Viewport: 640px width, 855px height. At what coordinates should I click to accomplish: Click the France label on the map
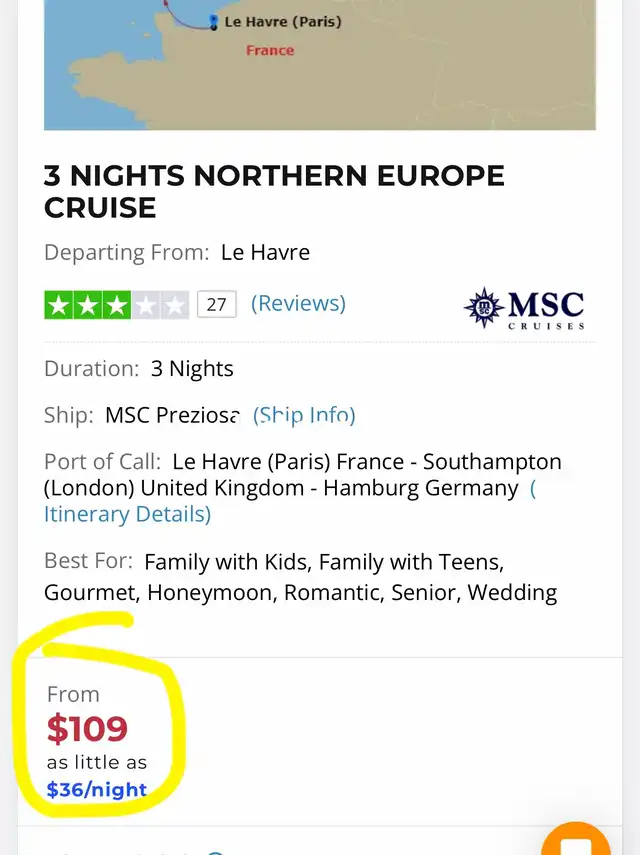coord(270,50)
